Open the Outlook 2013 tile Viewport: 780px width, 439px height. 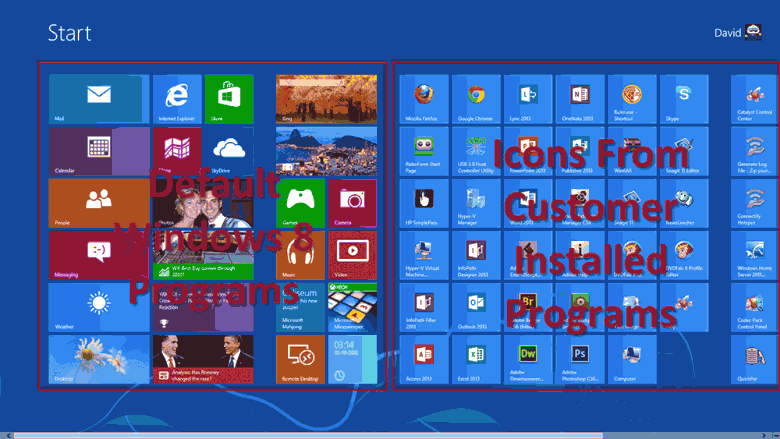[476, 307]
